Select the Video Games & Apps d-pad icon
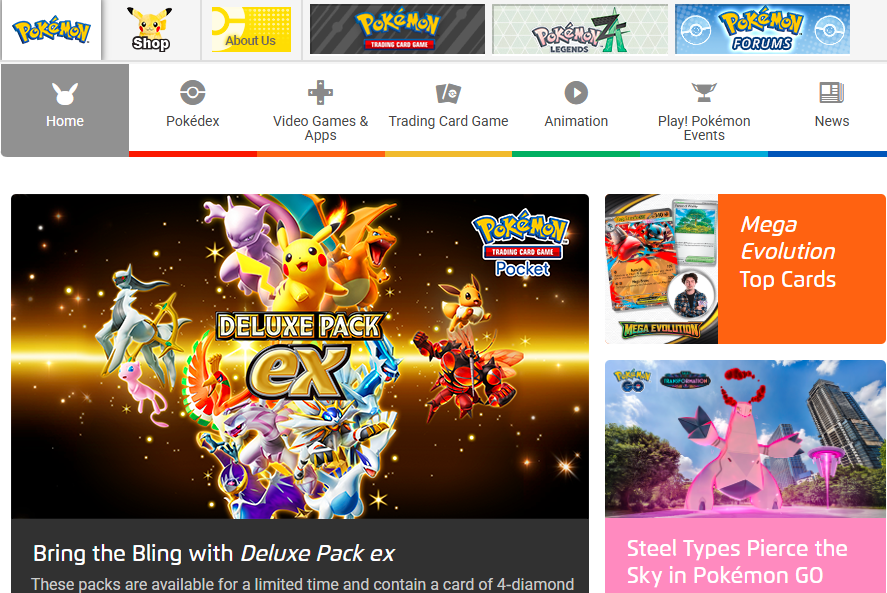 pos(320,92)
